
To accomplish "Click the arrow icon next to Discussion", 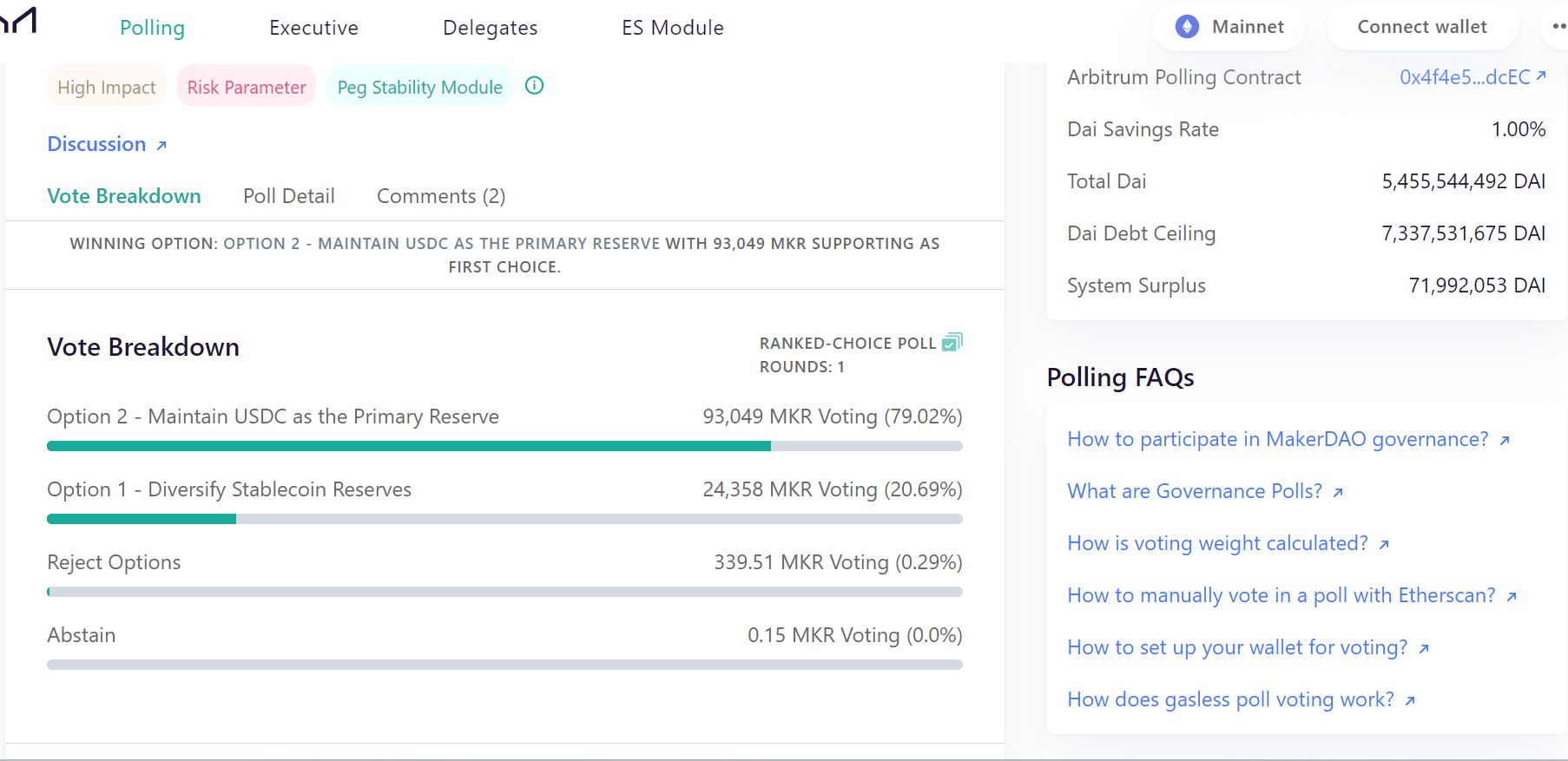I will click(x=161, y=145).
